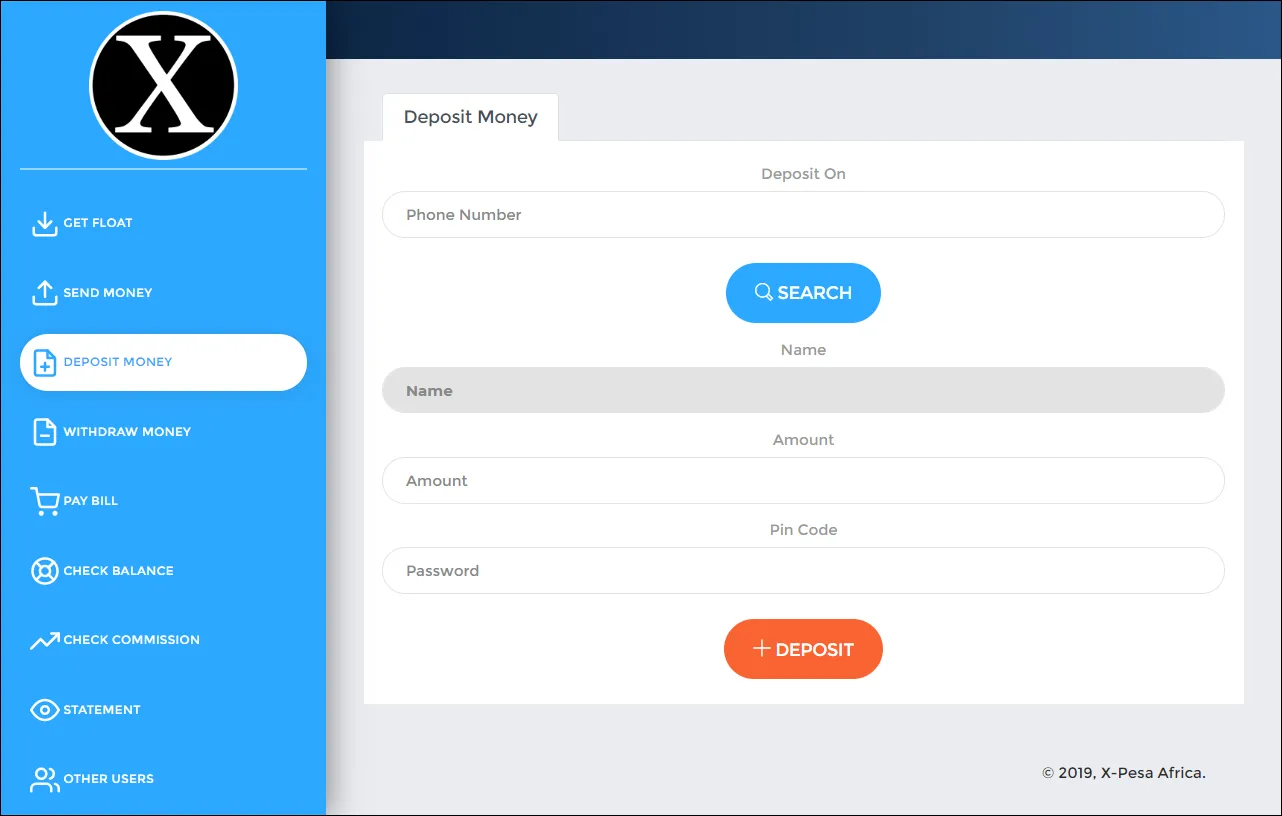The height and width of the screenshot is (816, 1282).
Task: Focus the Phone Number input field
Action: [803, 214]
